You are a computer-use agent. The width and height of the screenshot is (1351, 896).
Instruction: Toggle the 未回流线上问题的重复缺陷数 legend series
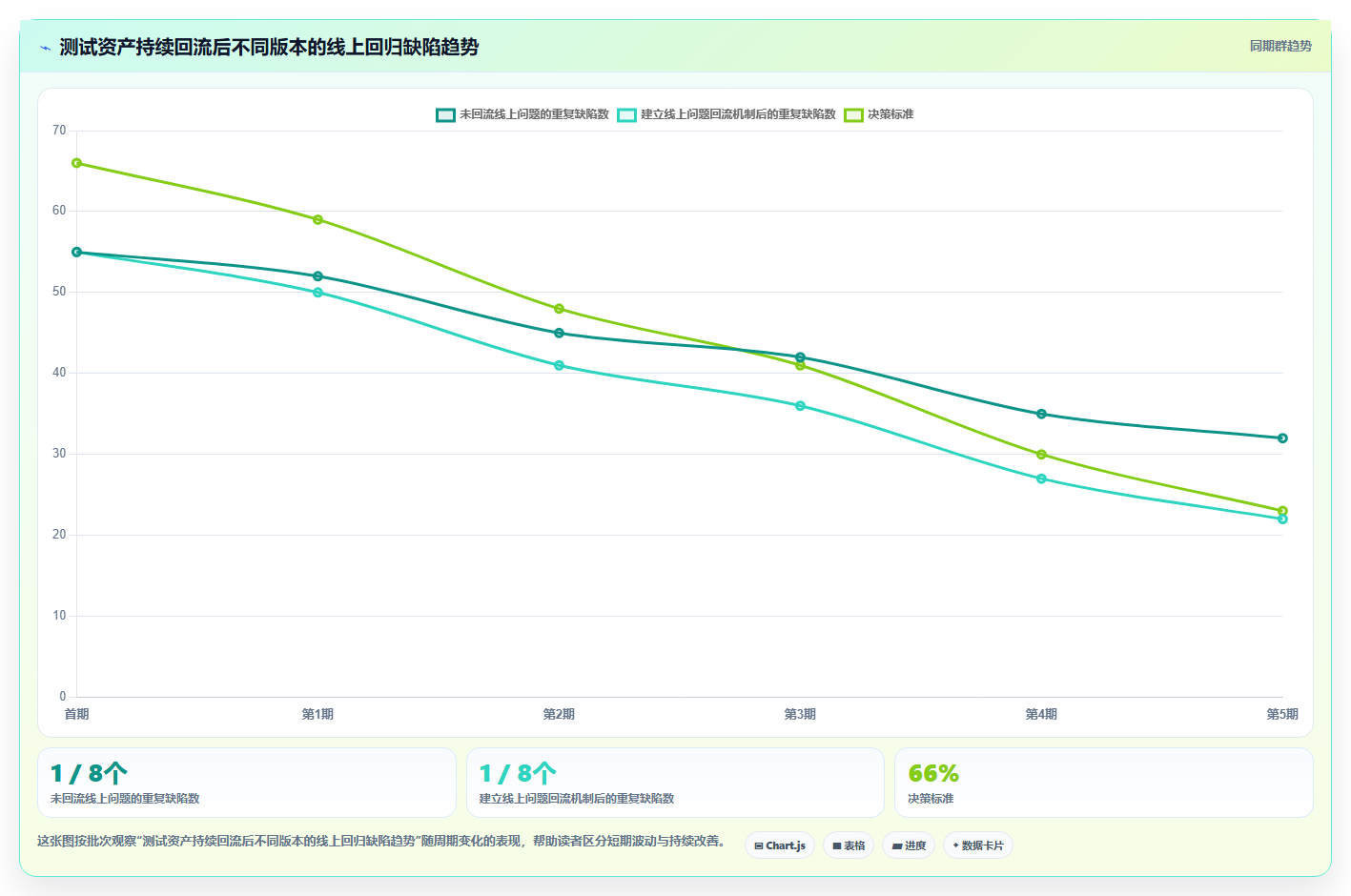pyautogui.click(x=522, y=114)
